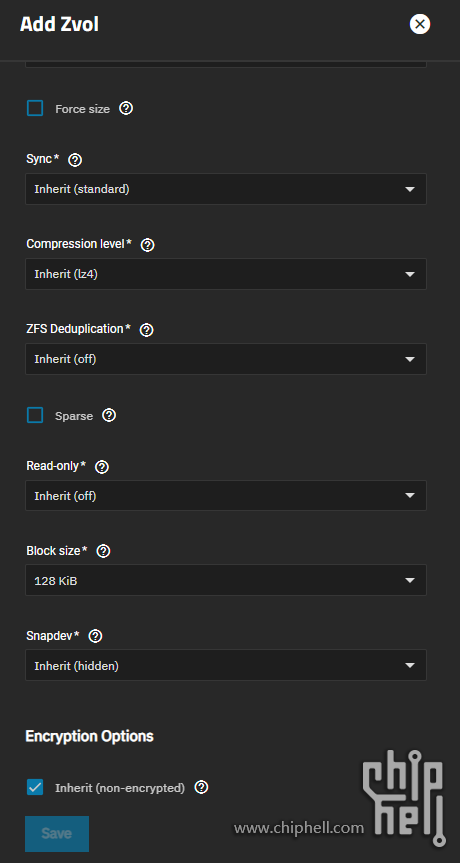Screen dimensions: 460x863
Task: Click the Save button
Action: (57, 834)
